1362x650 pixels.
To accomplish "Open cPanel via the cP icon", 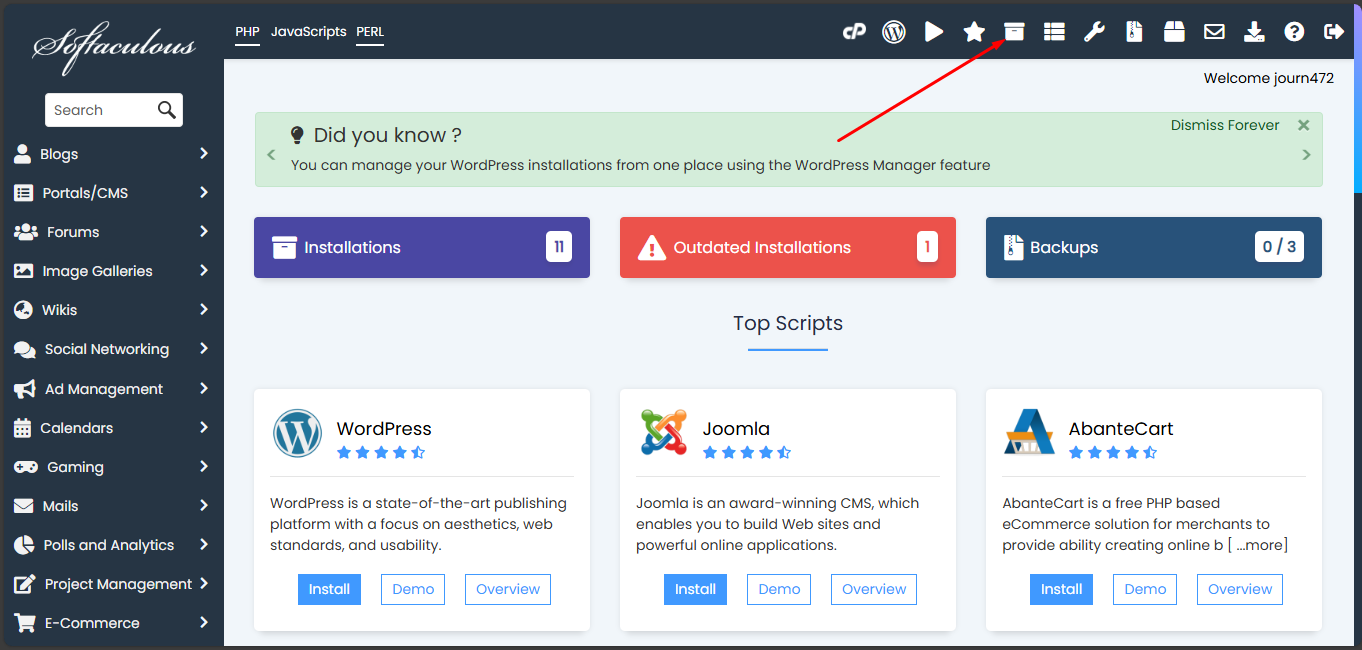I will (853, 32).
